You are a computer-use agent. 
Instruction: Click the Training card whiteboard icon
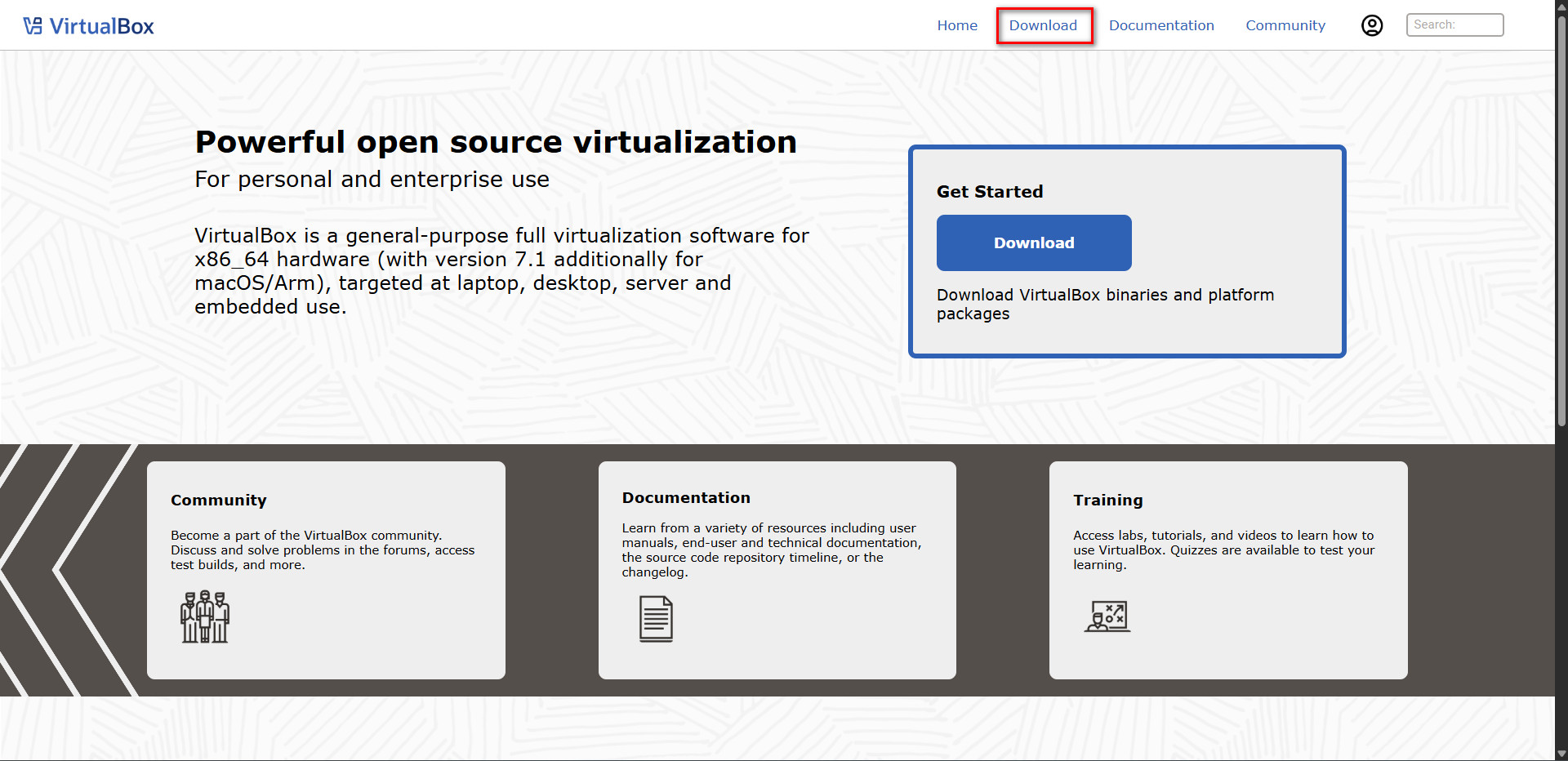click(x=1107, y=616)
